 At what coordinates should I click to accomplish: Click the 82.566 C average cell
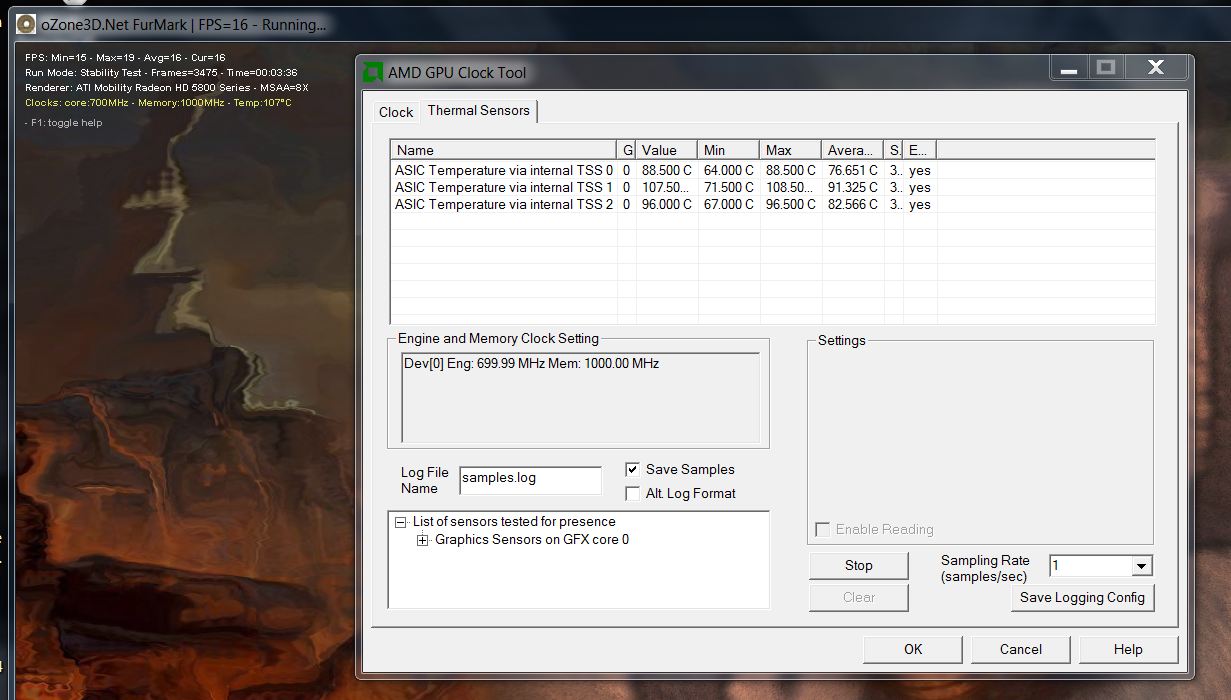853,204
